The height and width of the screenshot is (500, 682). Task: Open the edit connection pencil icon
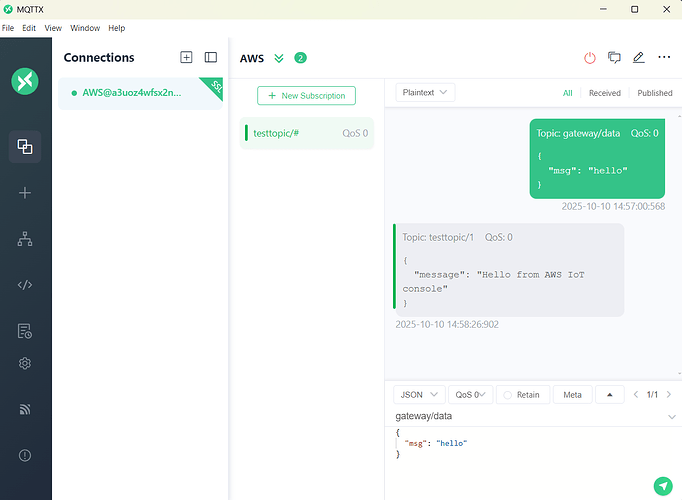tap(639, 58)
